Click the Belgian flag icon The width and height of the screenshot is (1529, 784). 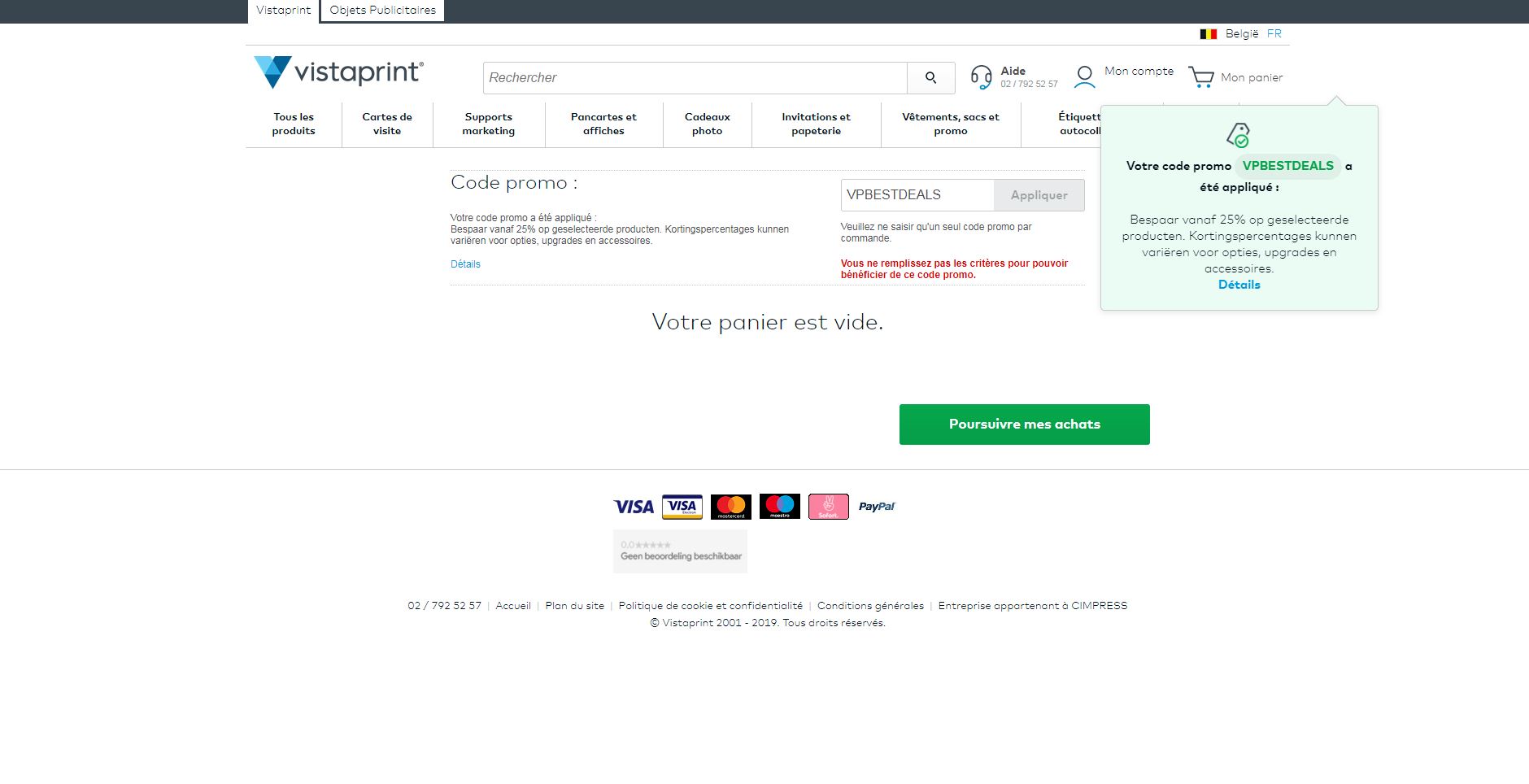click(1209, 34)
